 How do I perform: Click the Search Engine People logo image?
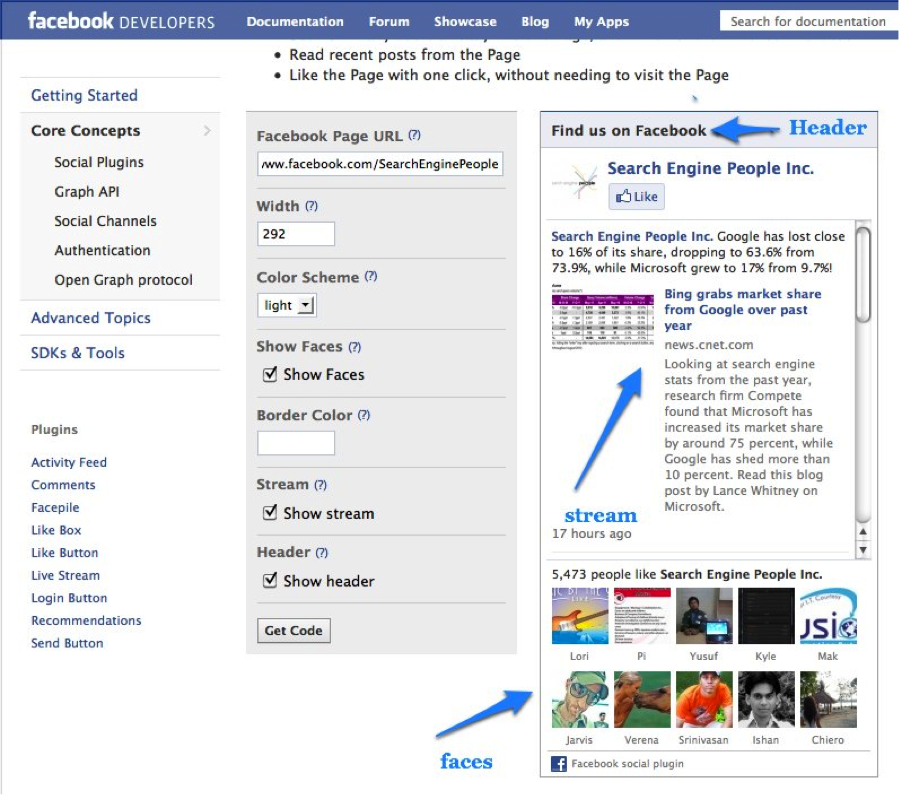coord(575,184)
